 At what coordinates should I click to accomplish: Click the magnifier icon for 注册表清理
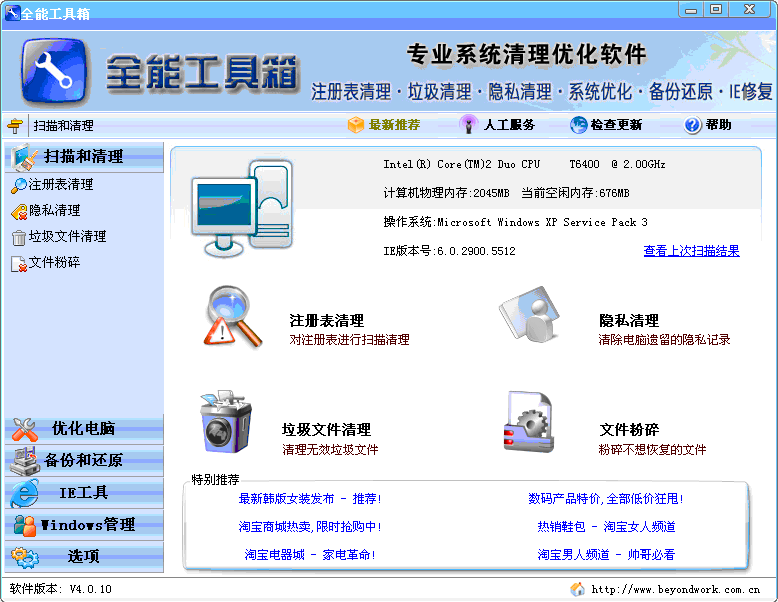[232, 316]
